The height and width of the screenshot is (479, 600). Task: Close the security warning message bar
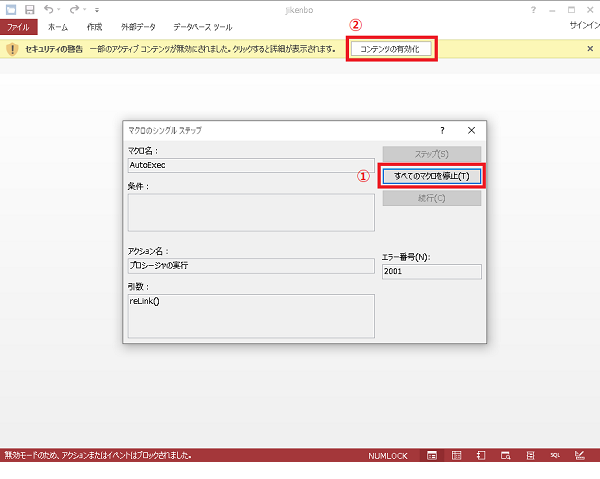tap(589, 49)
